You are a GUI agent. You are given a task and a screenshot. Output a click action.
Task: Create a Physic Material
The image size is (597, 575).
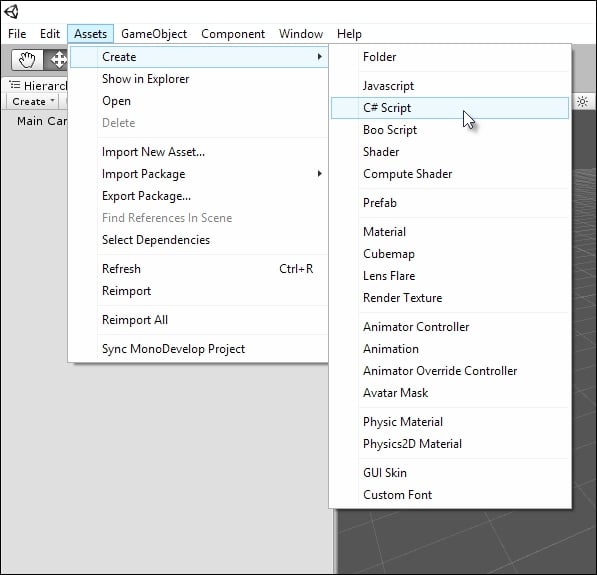coord(450,422)
